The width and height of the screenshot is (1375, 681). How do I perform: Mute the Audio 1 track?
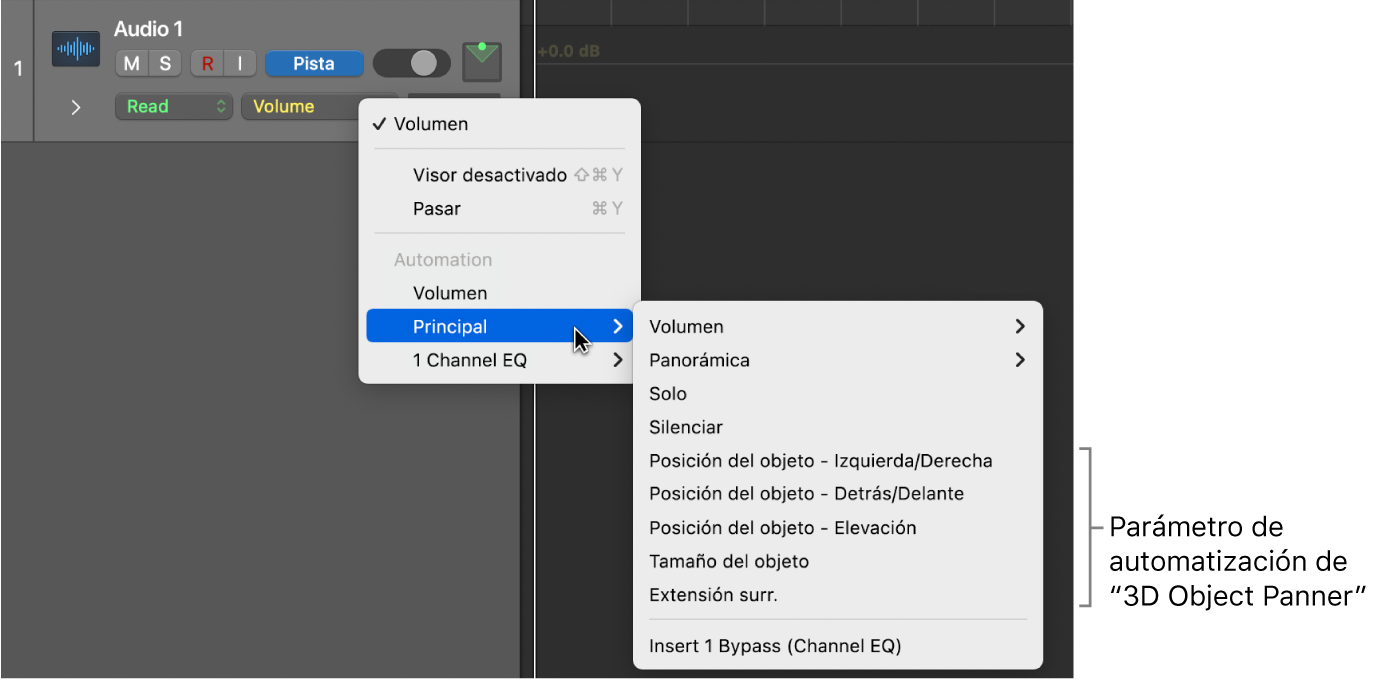(132, 64)
